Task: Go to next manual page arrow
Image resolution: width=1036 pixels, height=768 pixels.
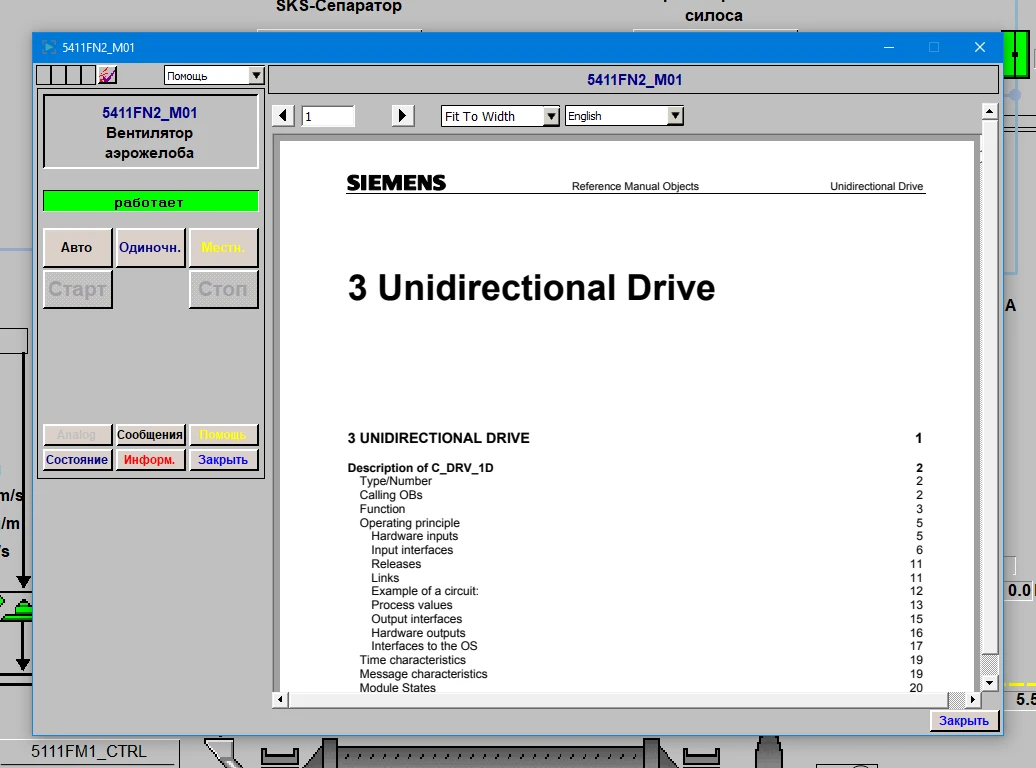Action: [x=402, y=116]
